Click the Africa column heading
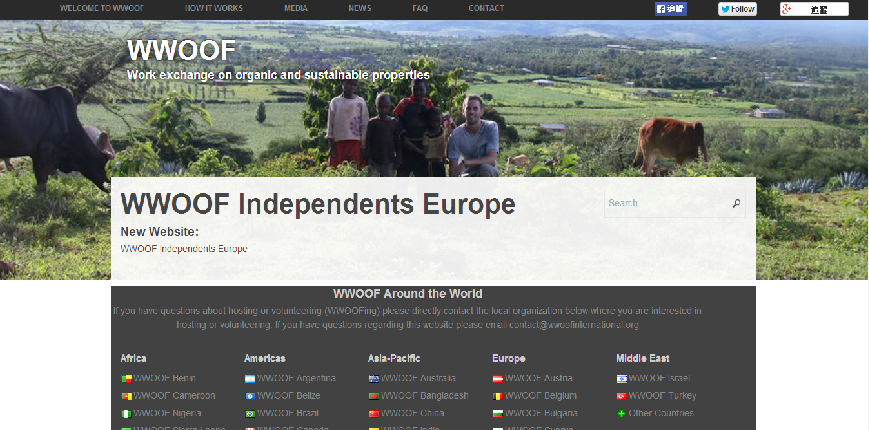 click(134, 359)
